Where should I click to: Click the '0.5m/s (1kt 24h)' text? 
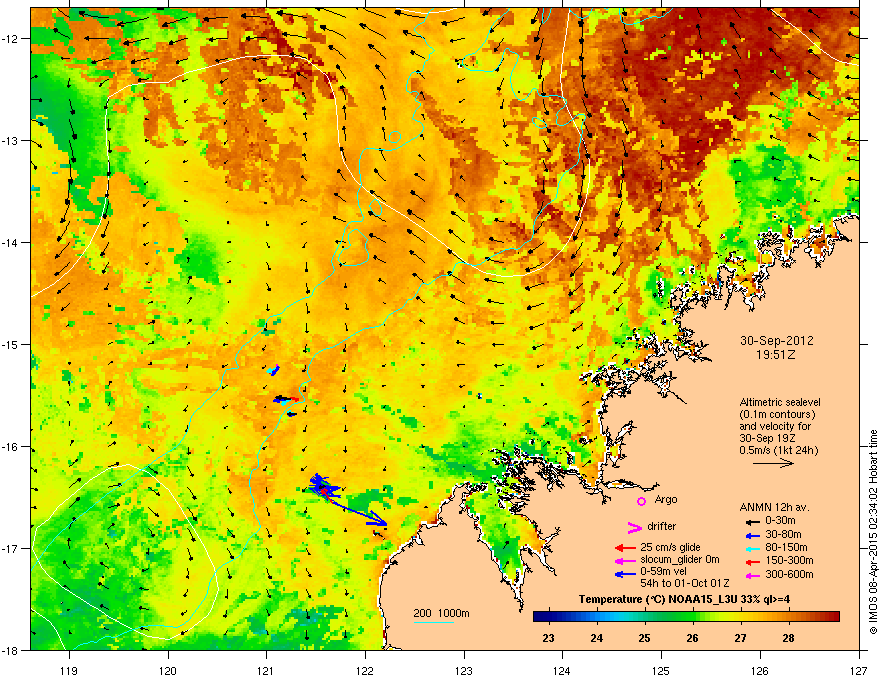click(x=779, y=450)
